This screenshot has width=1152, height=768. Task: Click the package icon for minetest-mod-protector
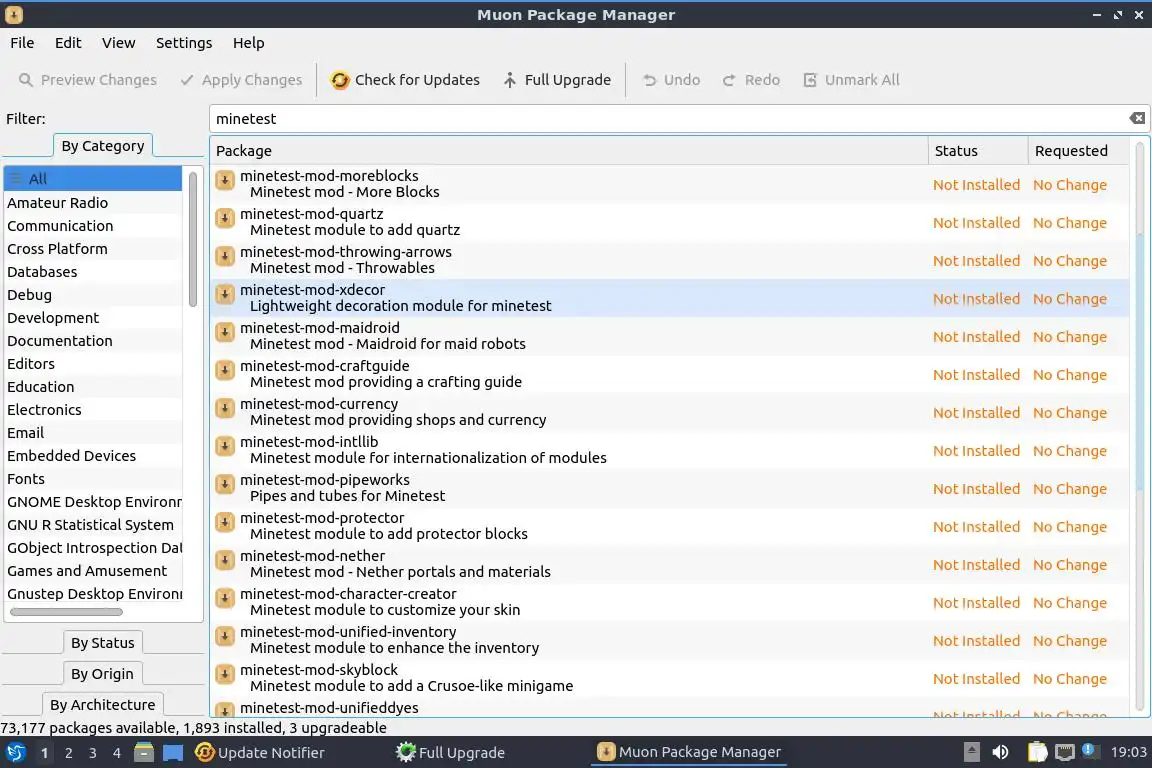(x=225, y=523)
